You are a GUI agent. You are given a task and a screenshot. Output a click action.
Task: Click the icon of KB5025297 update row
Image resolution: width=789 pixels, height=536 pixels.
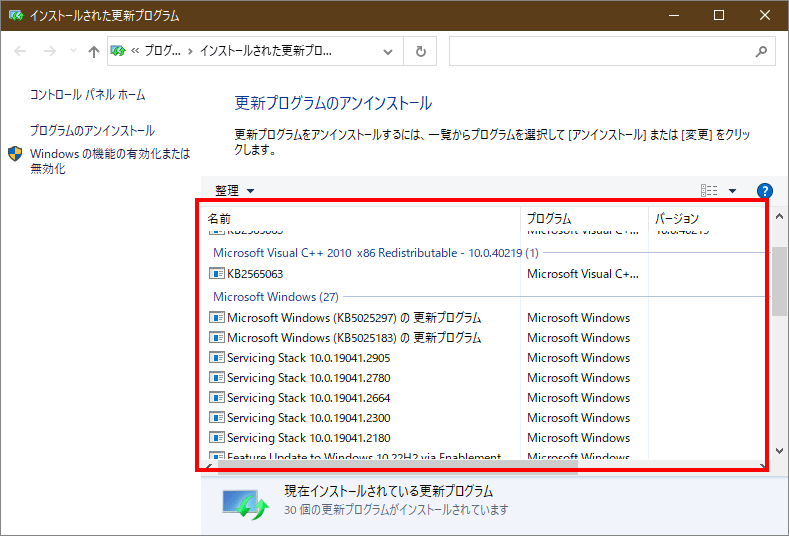(x=216, y=318)
